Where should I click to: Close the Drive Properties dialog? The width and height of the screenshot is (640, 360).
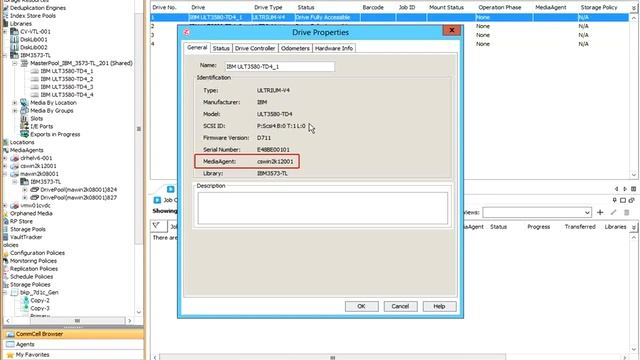tap(451, 30)
